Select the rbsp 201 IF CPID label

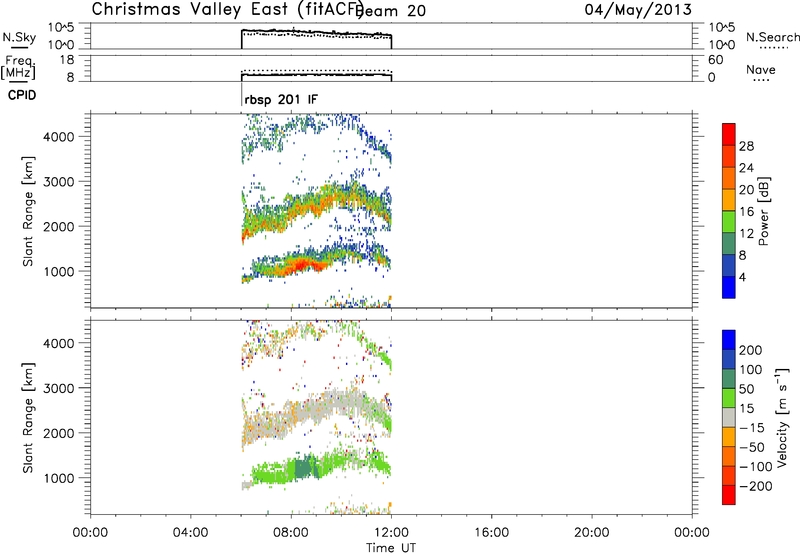pyautogui.click(x=281, y=99)
